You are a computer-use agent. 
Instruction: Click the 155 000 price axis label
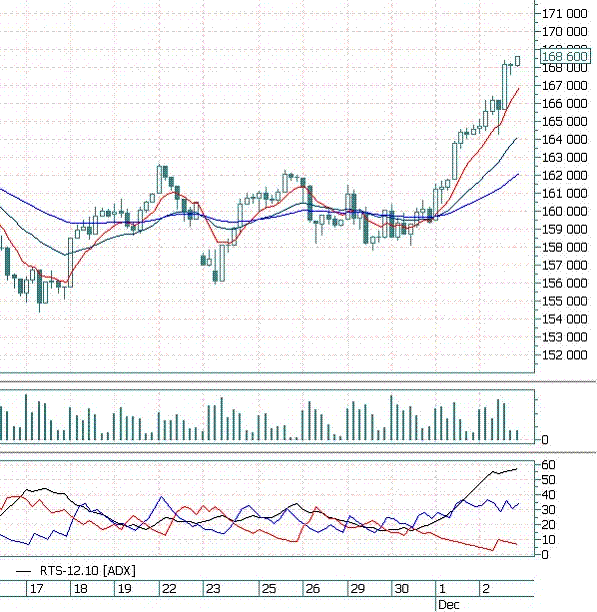(565, 301)
